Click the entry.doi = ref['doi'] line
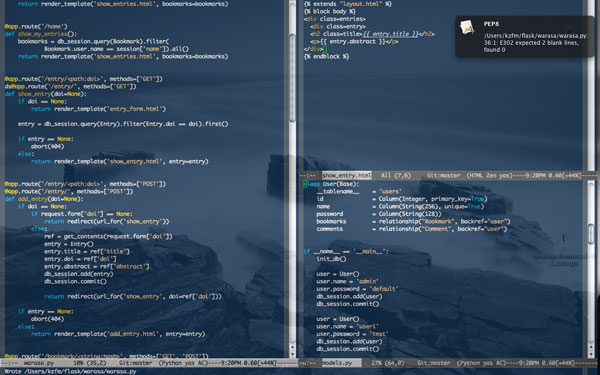Viewport: 600px width, 375px height. (80, 259)
